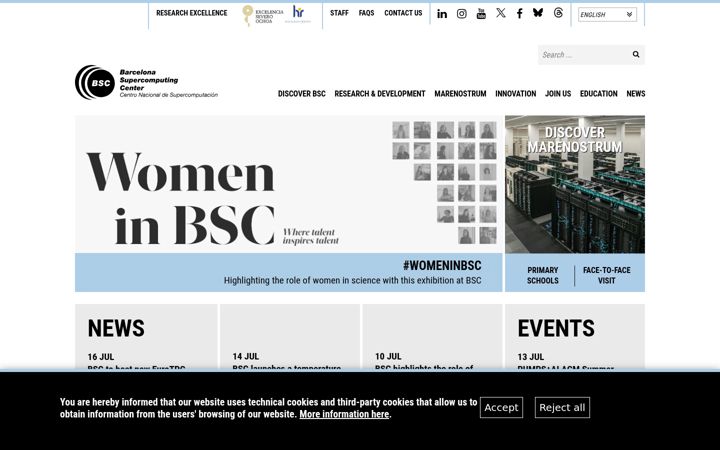Open the Women in BSC banner
The height and width of the screenshot is (450, 720).
coord(288,184)
